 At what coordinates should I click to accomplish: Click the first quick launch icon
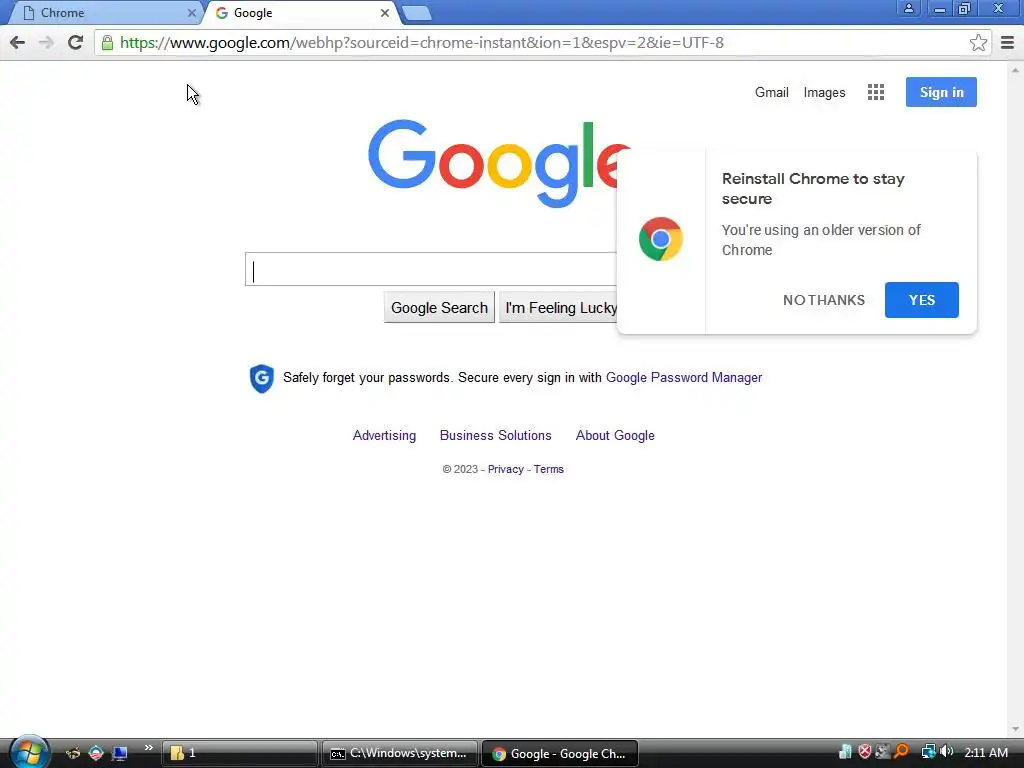[72, 754]
